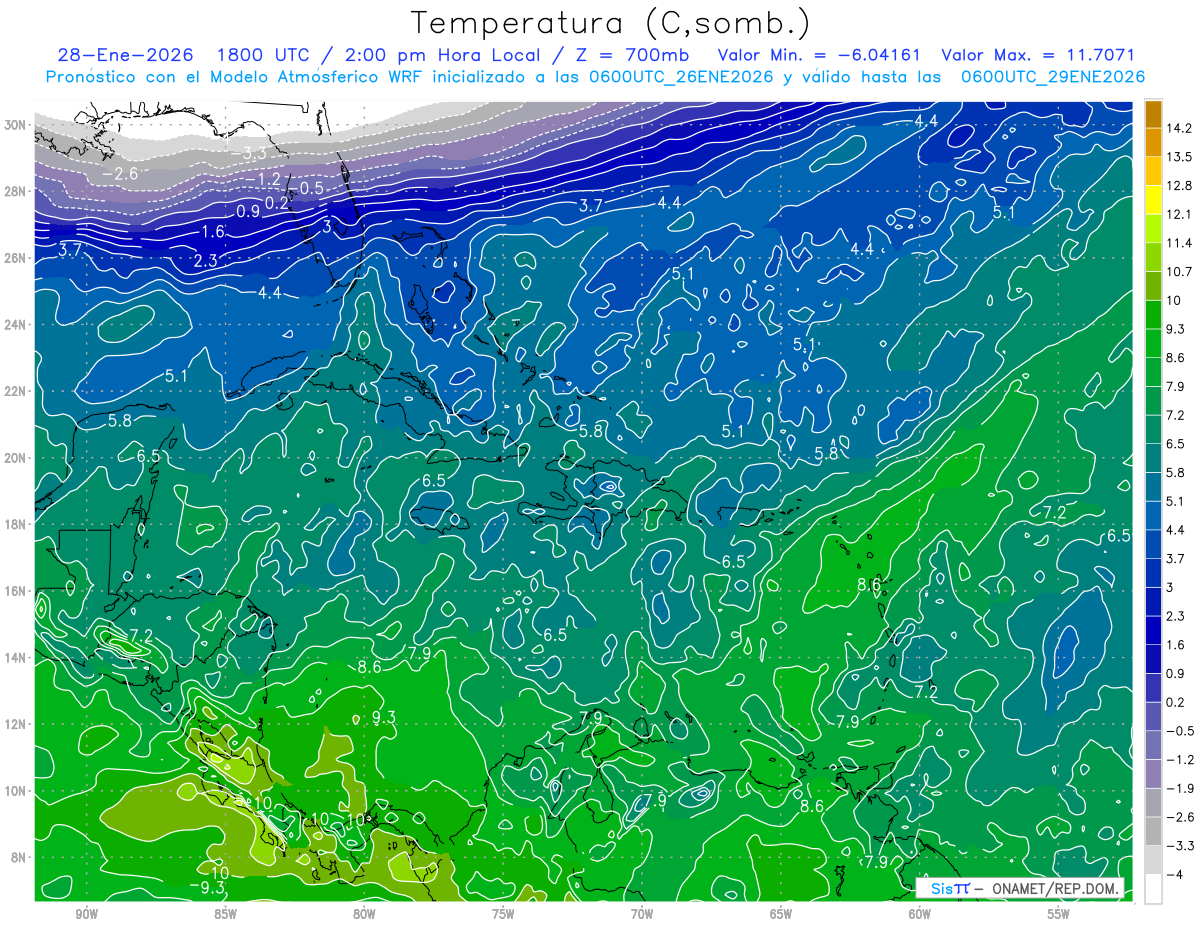1200x927 pixels.
Task: Click the colorbar label '12.1'
Action: 1180,215
